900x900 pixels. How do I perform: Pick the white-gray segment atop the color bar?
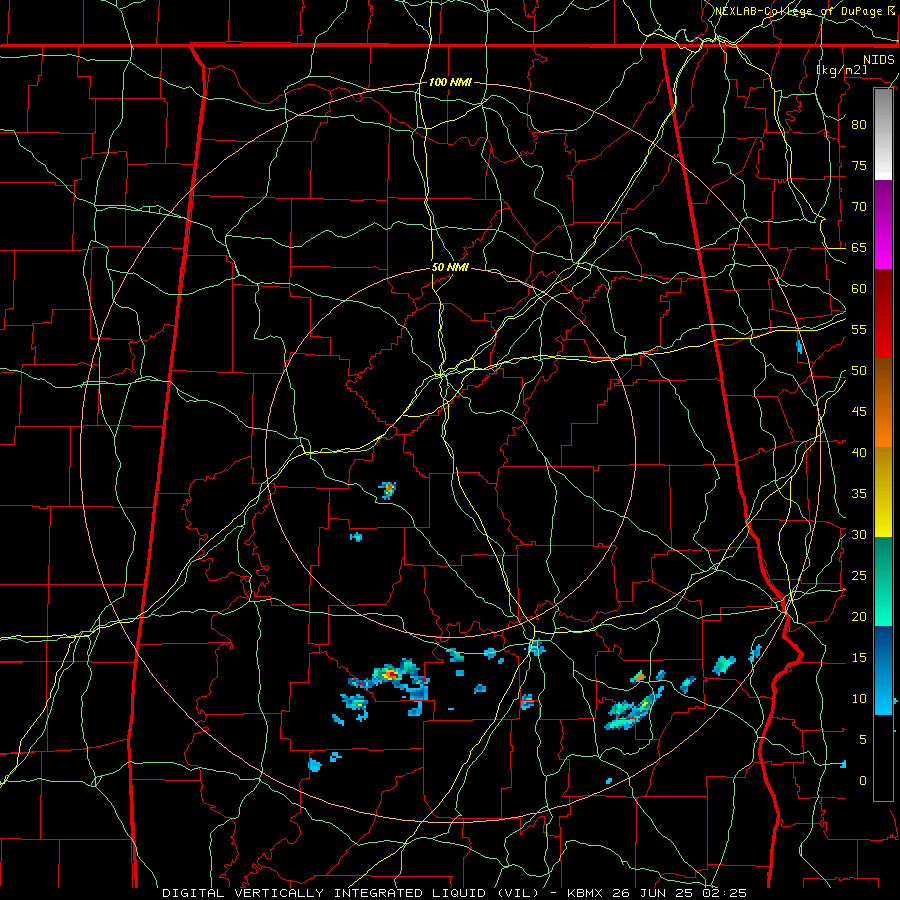883,134
